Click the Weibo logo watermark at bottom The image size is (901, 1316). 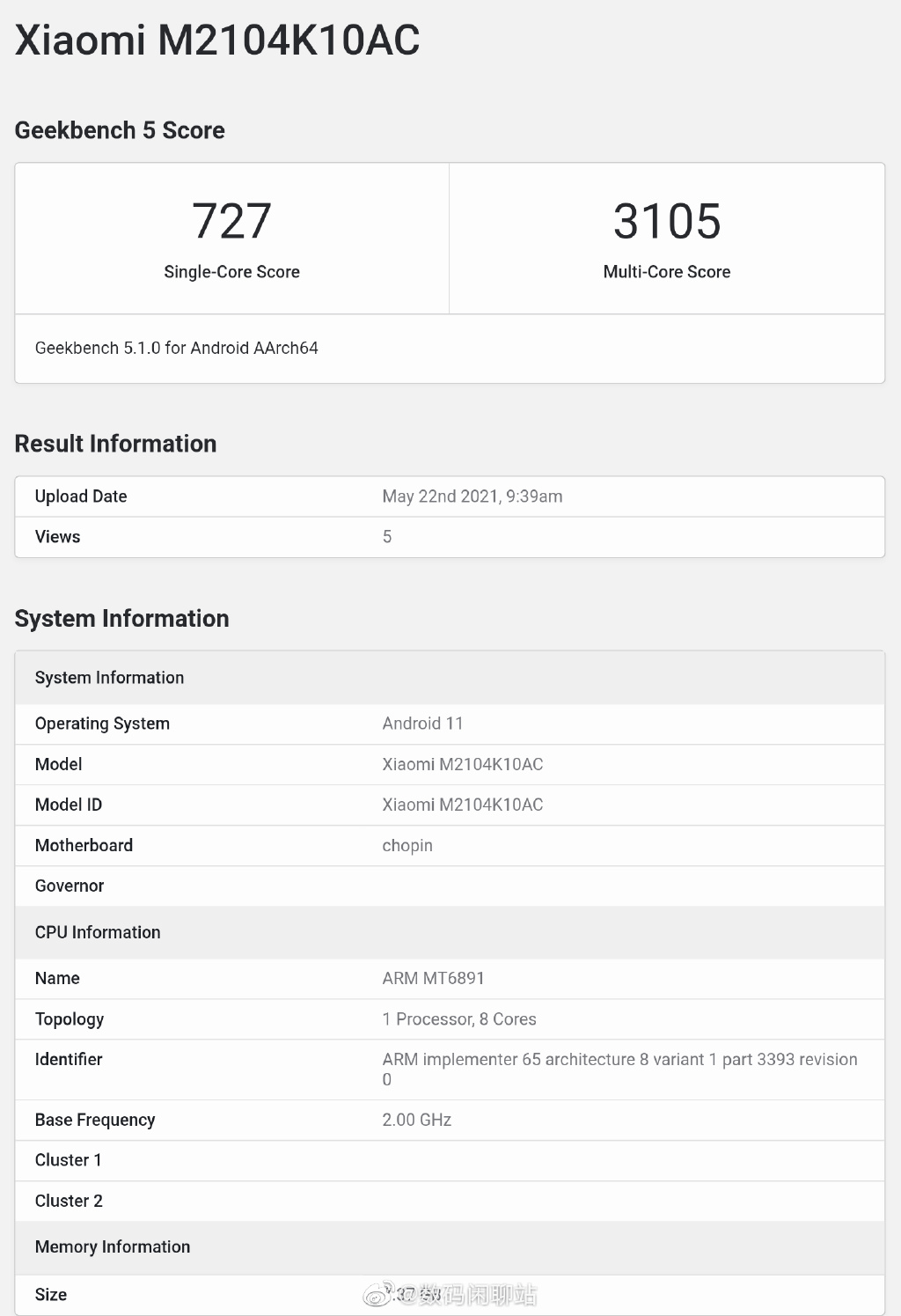[378, 1294]
